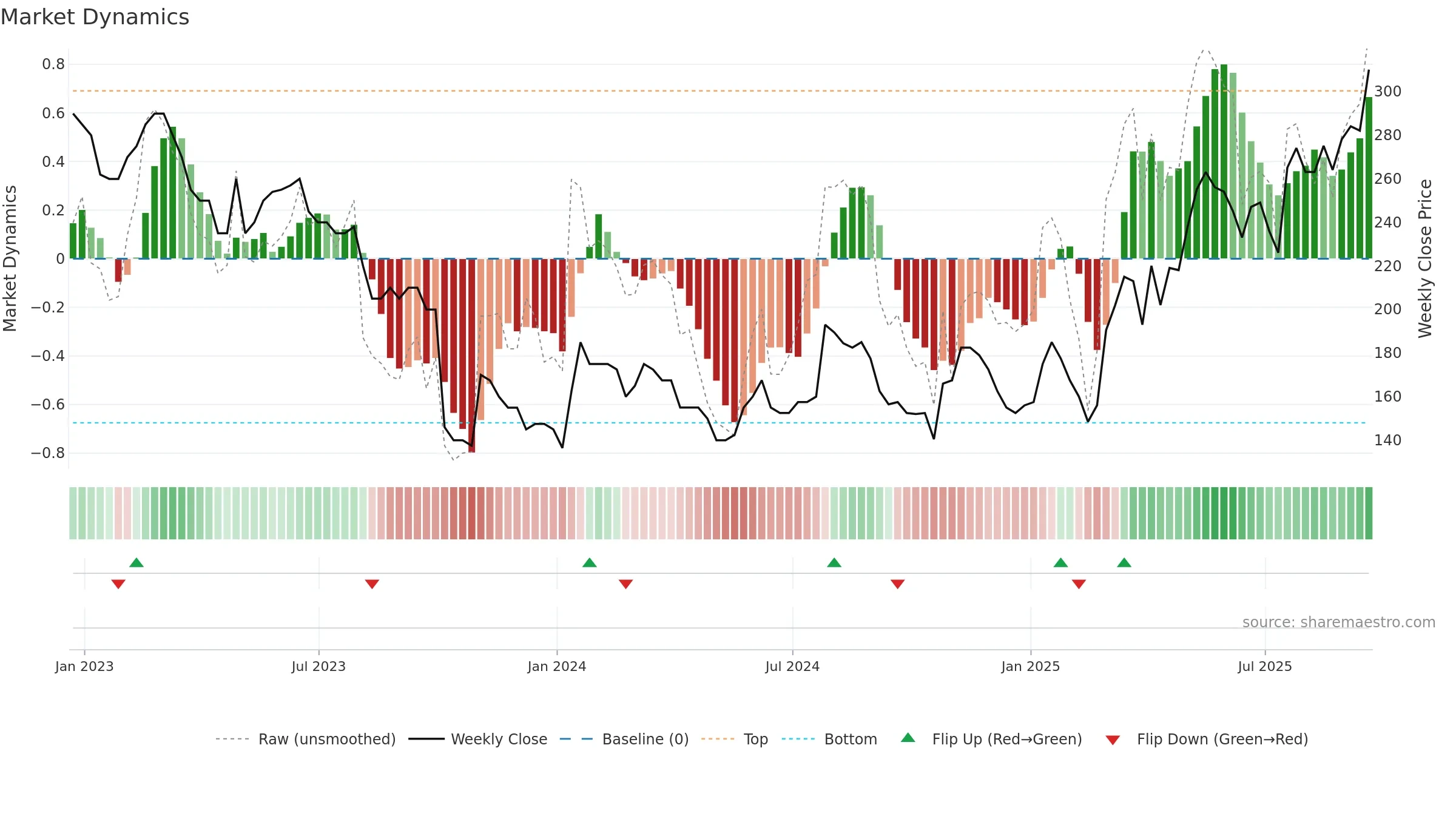1456x819 pixels.
Task: Toggle the Weekly Close legend entry
Action: 499,739
